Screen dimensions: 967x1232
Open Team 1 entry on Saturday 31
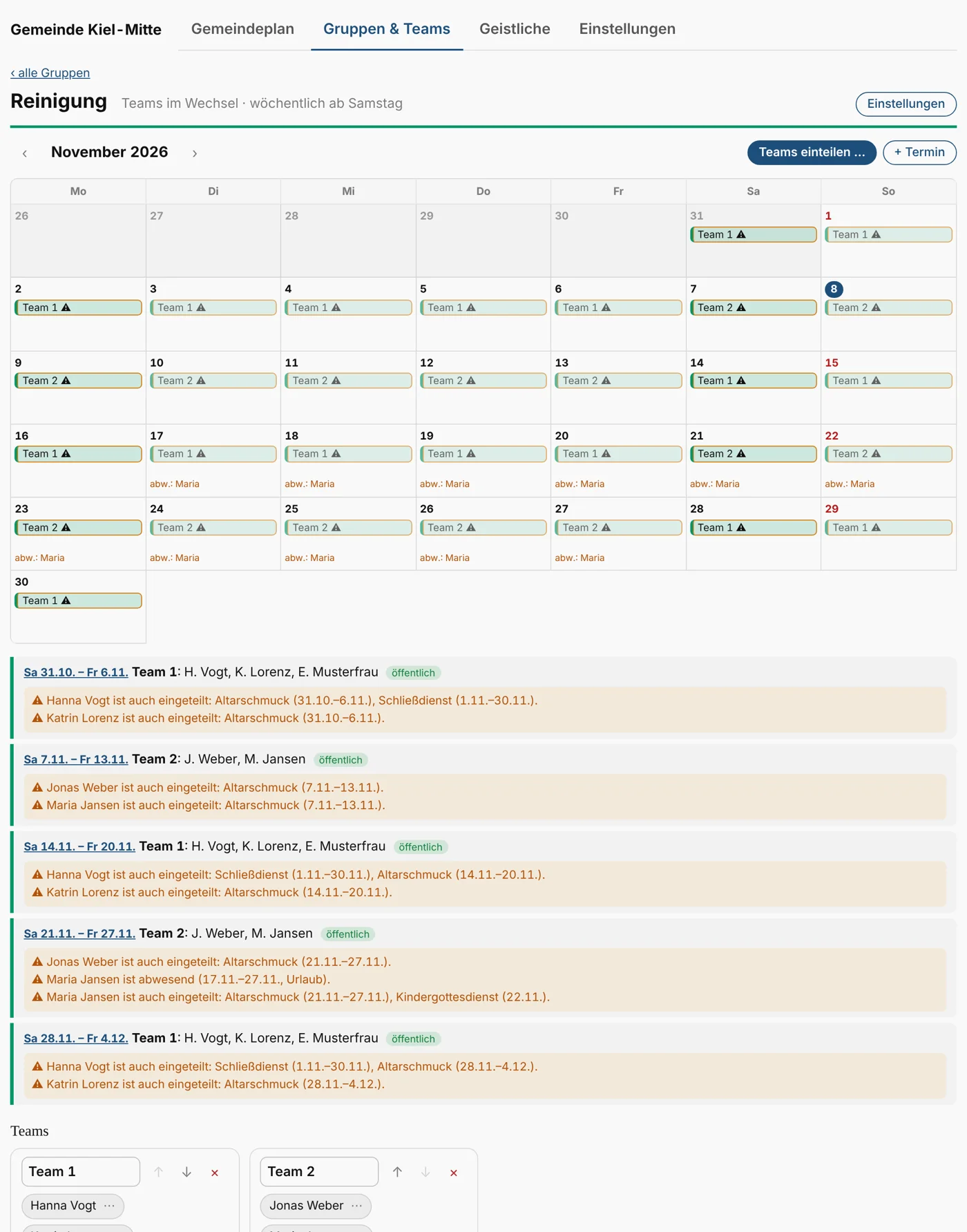point(753,235)
